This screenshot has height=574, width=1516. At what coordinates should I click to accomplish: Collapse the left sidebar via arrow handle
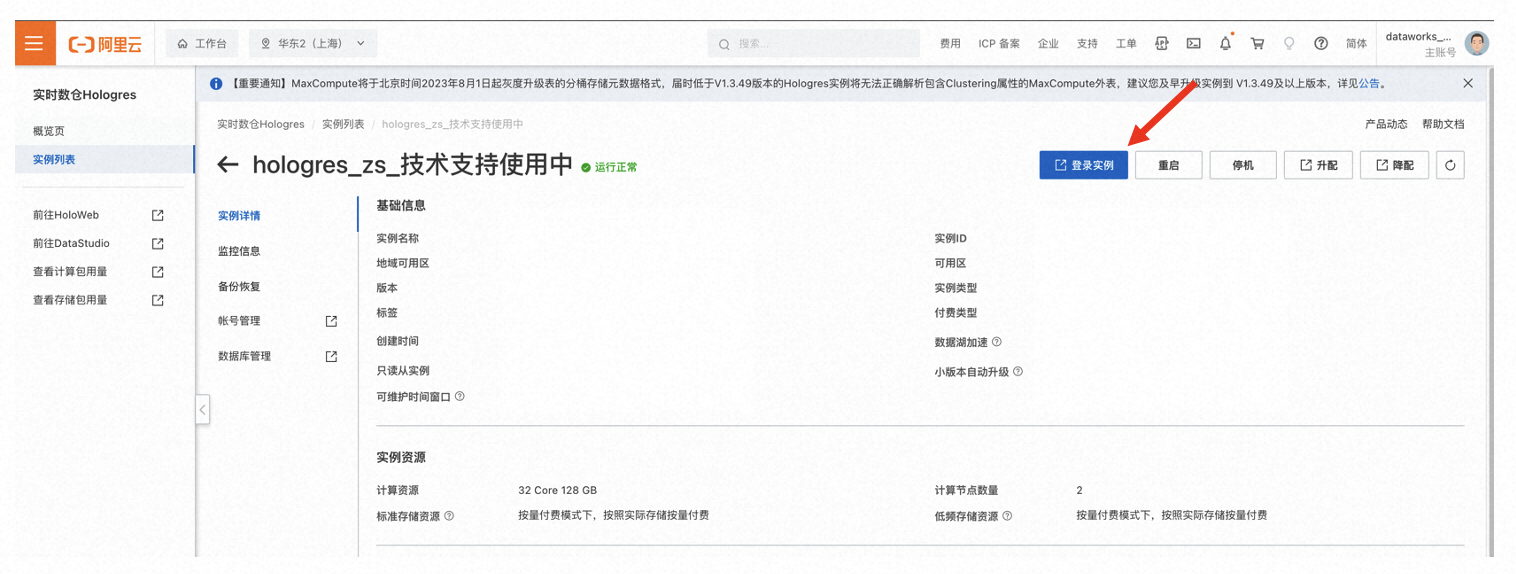click(x=202, y=409)
